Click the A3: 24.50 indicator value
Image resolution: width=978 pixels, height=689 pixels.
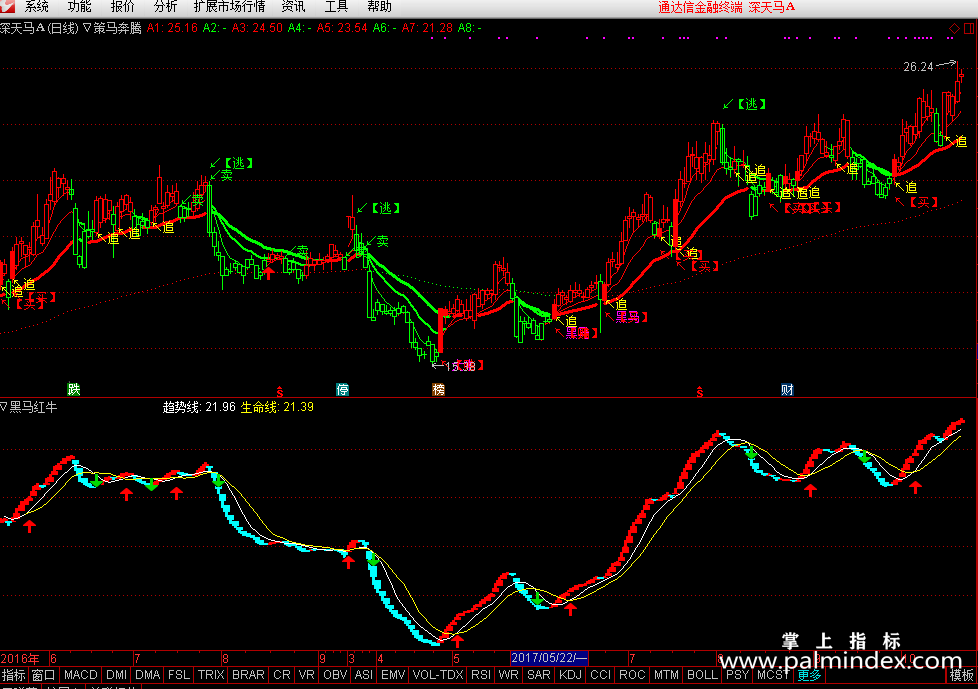pyautogui.click(x=257, y=28)
